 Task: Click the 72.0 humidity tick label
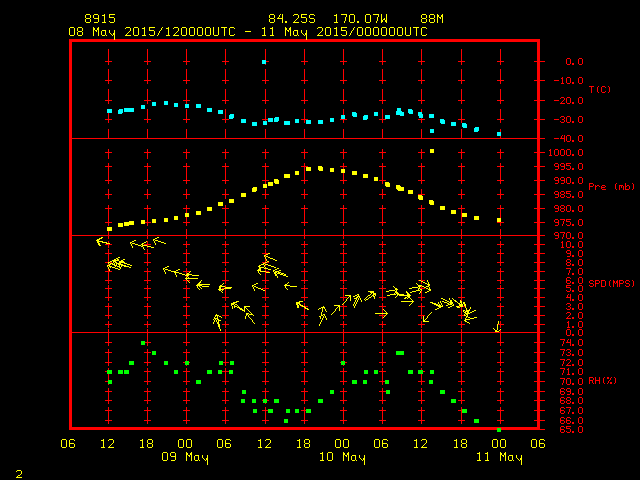571,362
